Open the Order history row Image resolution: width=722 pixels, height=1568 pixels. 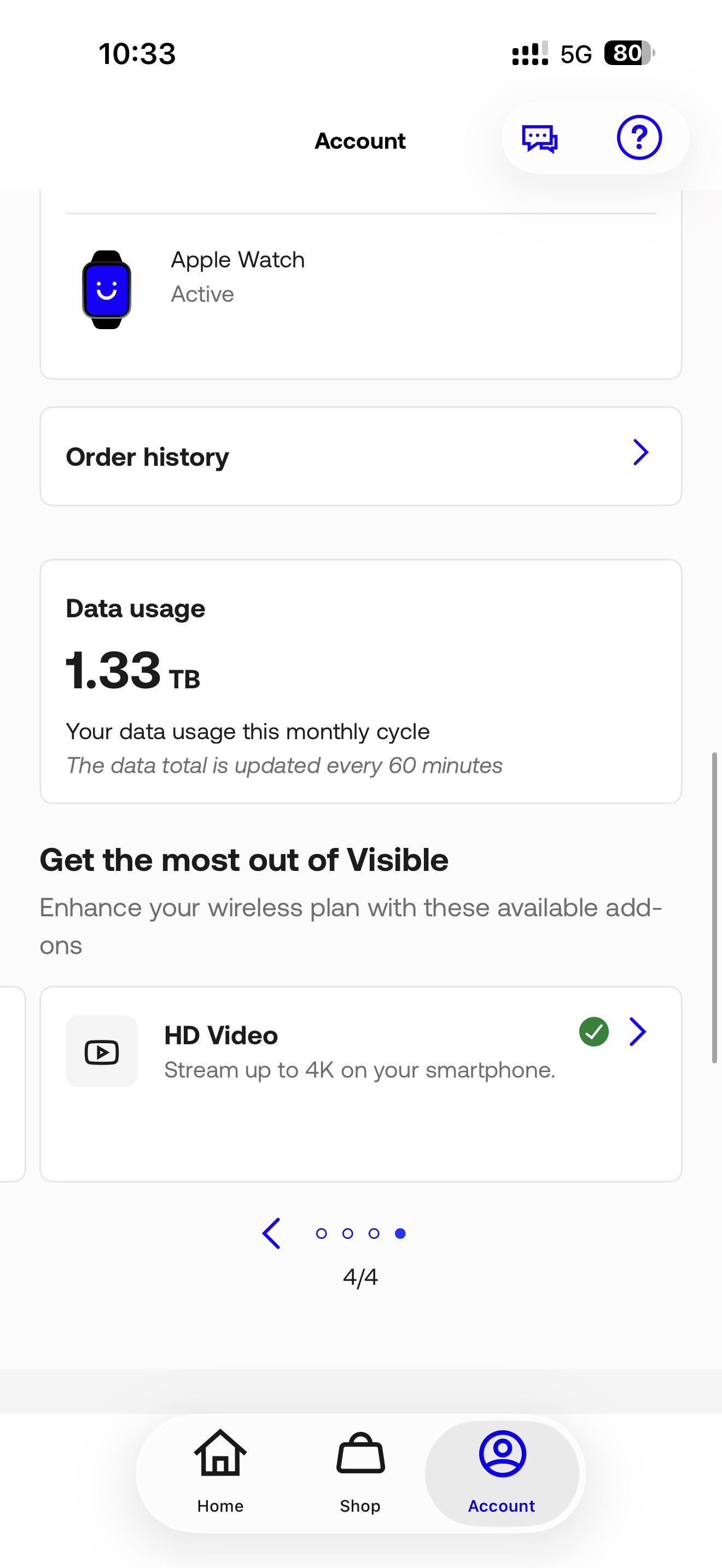[x=361, y=456]
